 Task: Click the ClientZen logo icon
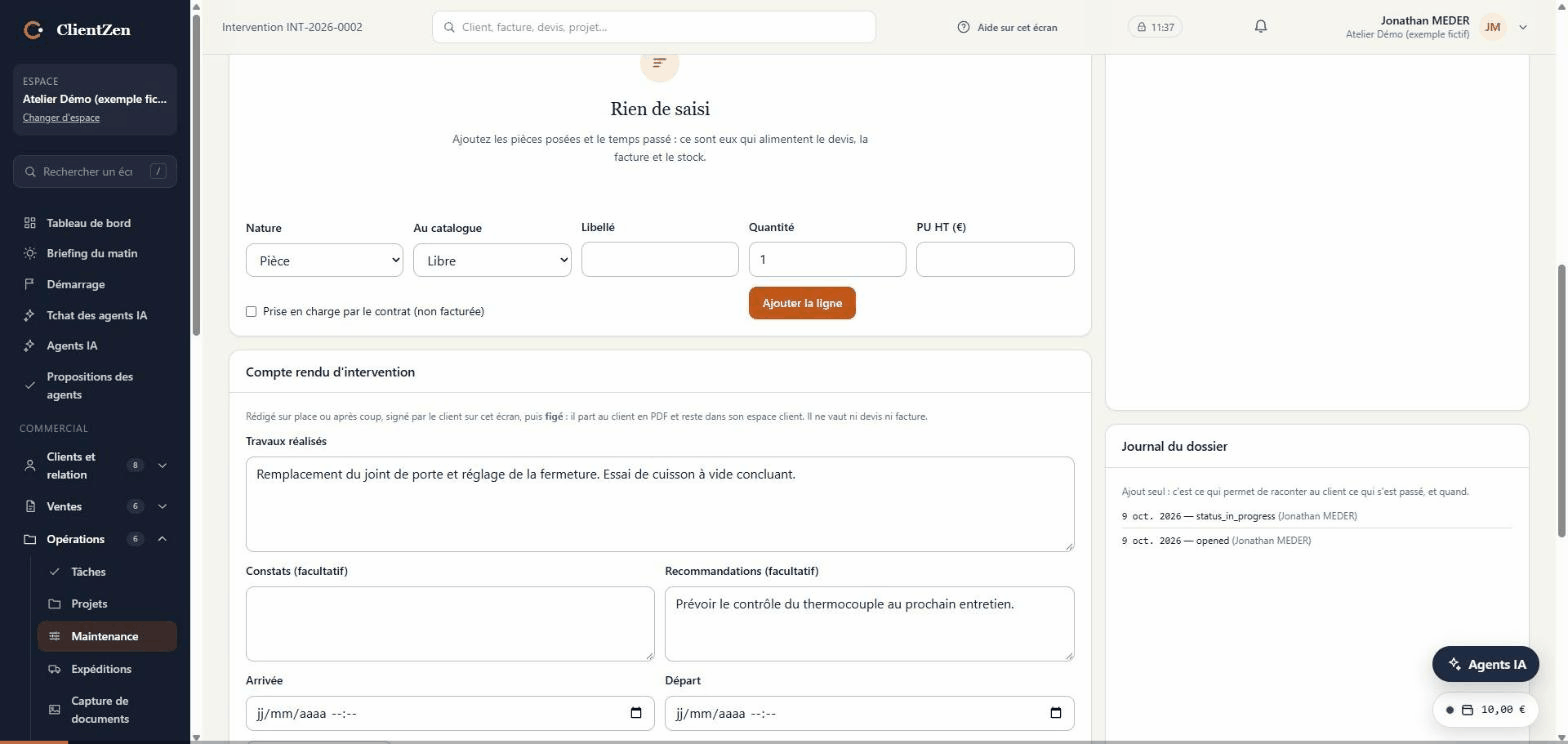click(x=33, y=30)
